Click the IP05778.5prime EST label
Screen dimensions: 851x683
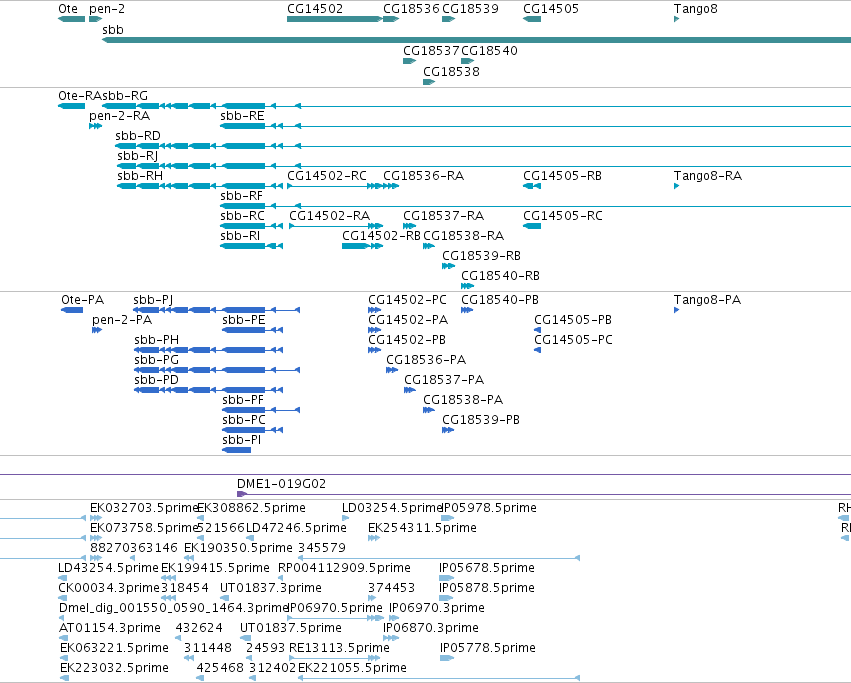[x=487, y=649]
